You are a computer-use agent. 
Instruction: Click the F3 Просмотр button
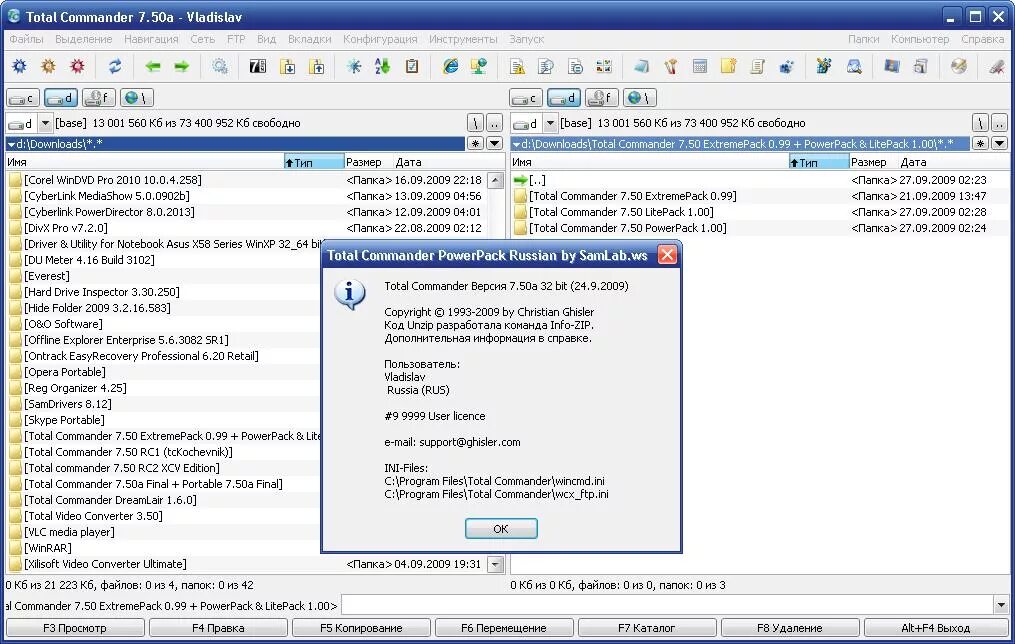pos(75,628)
